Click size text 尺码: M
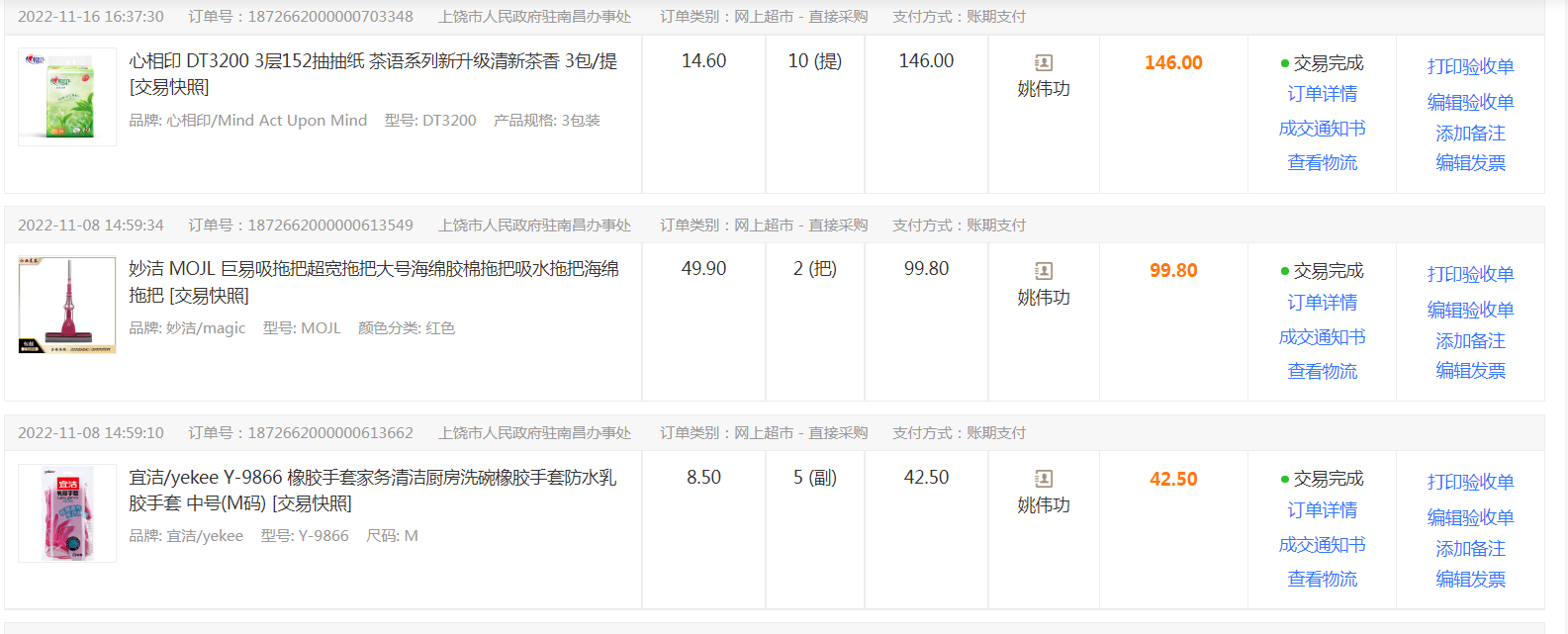This screenshot has height=634, width=1568. 392,536
